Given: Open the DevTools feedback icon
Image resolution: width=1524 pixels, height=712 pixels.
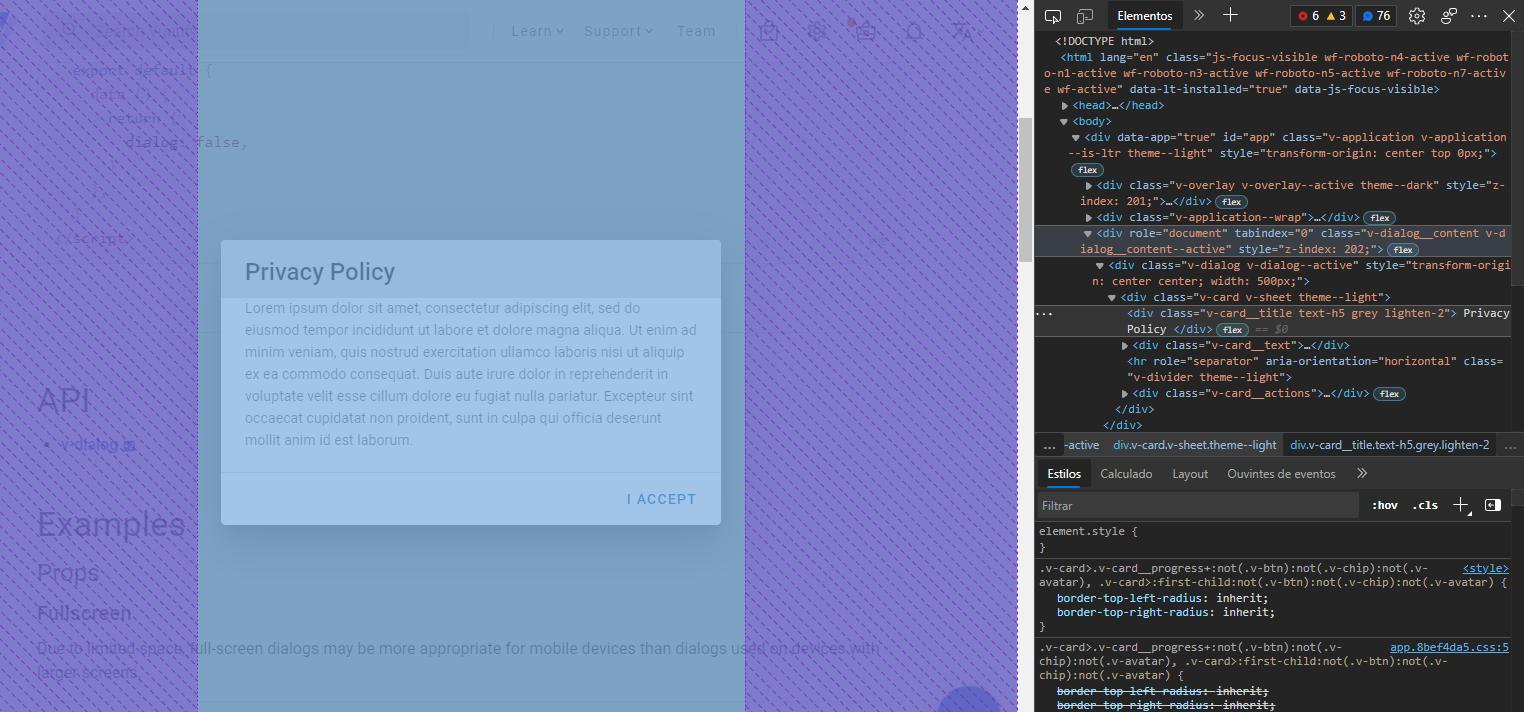Looking at the screenshot, I should tap(1449, 16).
